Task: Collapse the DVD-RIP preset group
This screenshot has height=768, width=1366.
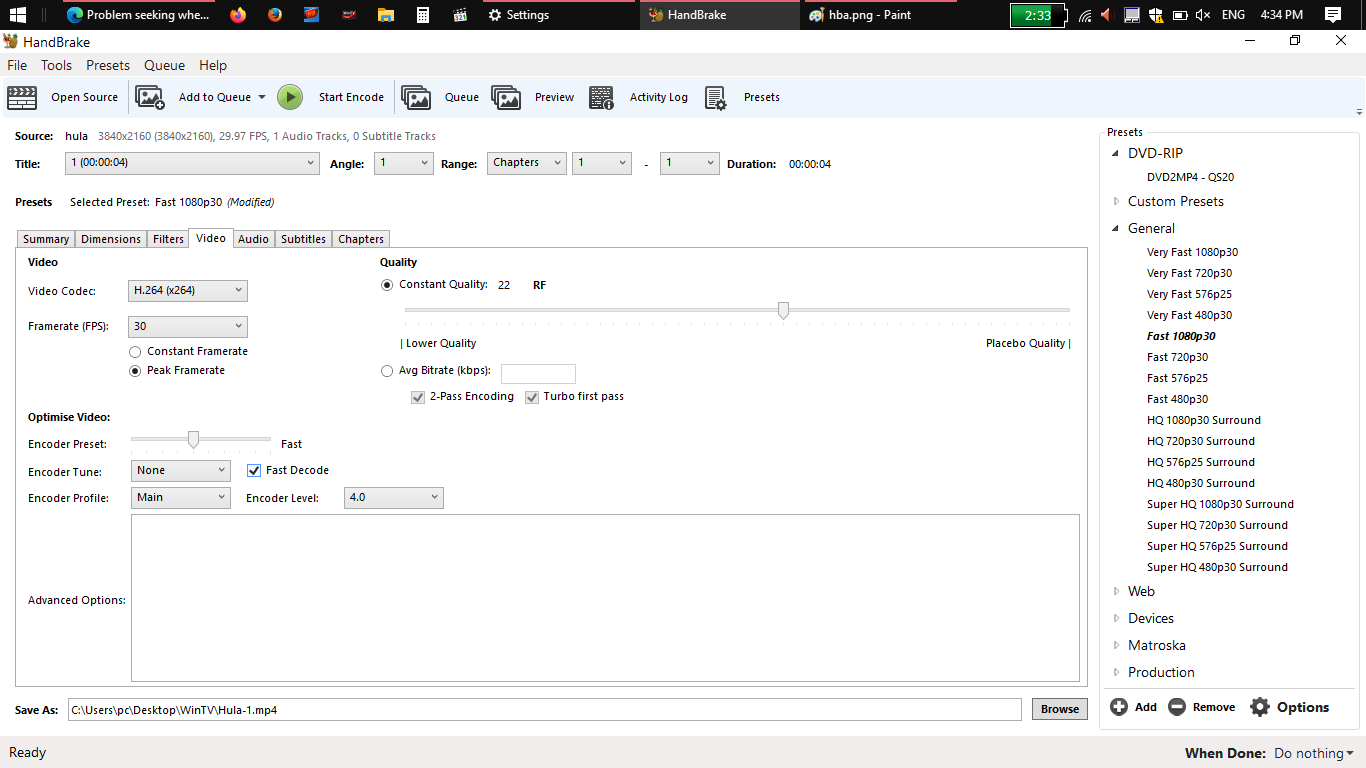Action: (x=1116, y=154)
